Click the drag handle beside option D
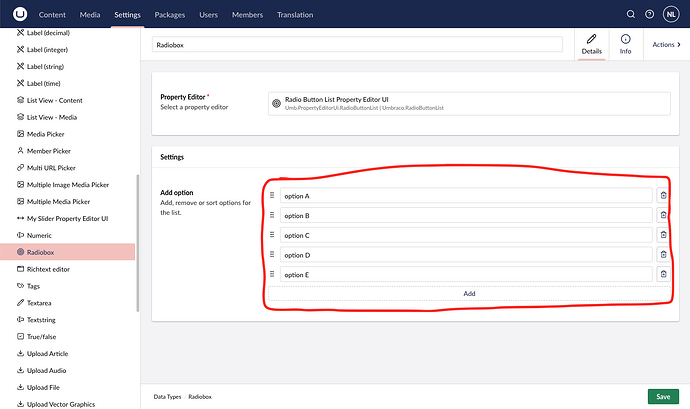Screen dimensions: 690x409 click(x=272, y=254)
